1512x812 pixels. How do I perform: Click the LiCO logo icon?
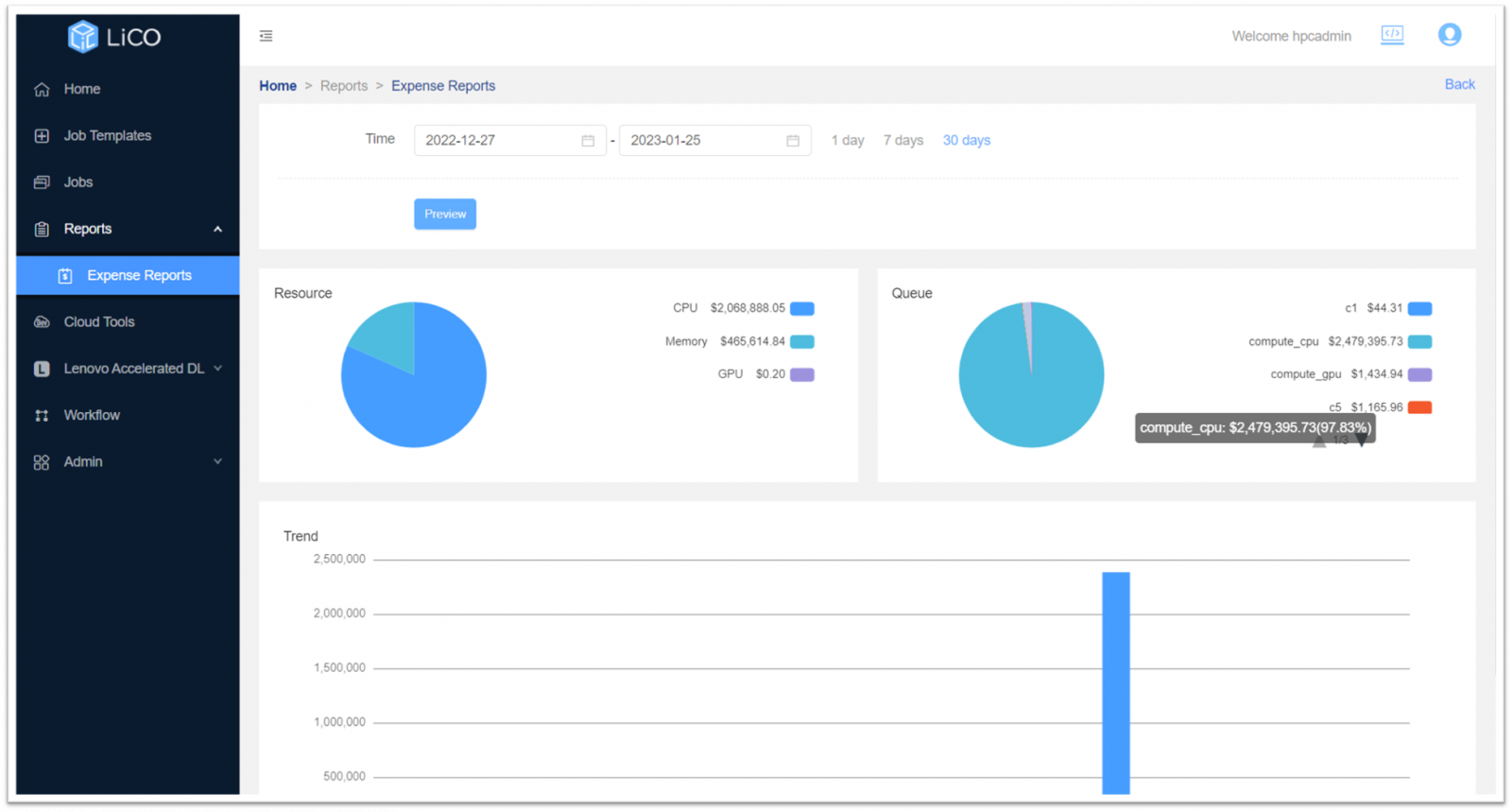(x=83, y=37)
